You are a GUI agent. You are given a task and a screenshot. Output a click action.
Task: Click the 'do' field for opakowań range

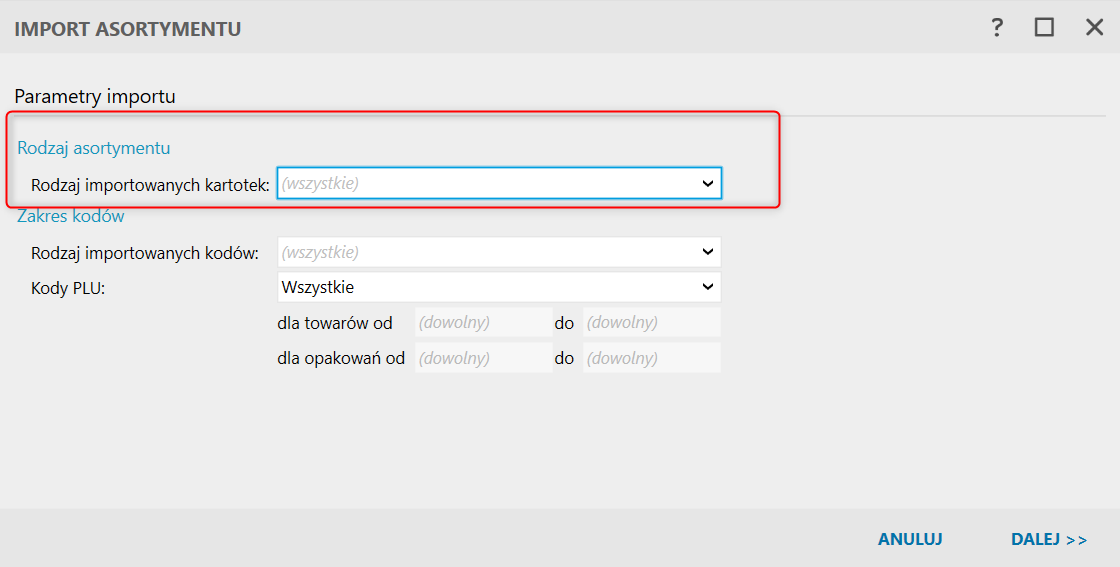(651, 358)
